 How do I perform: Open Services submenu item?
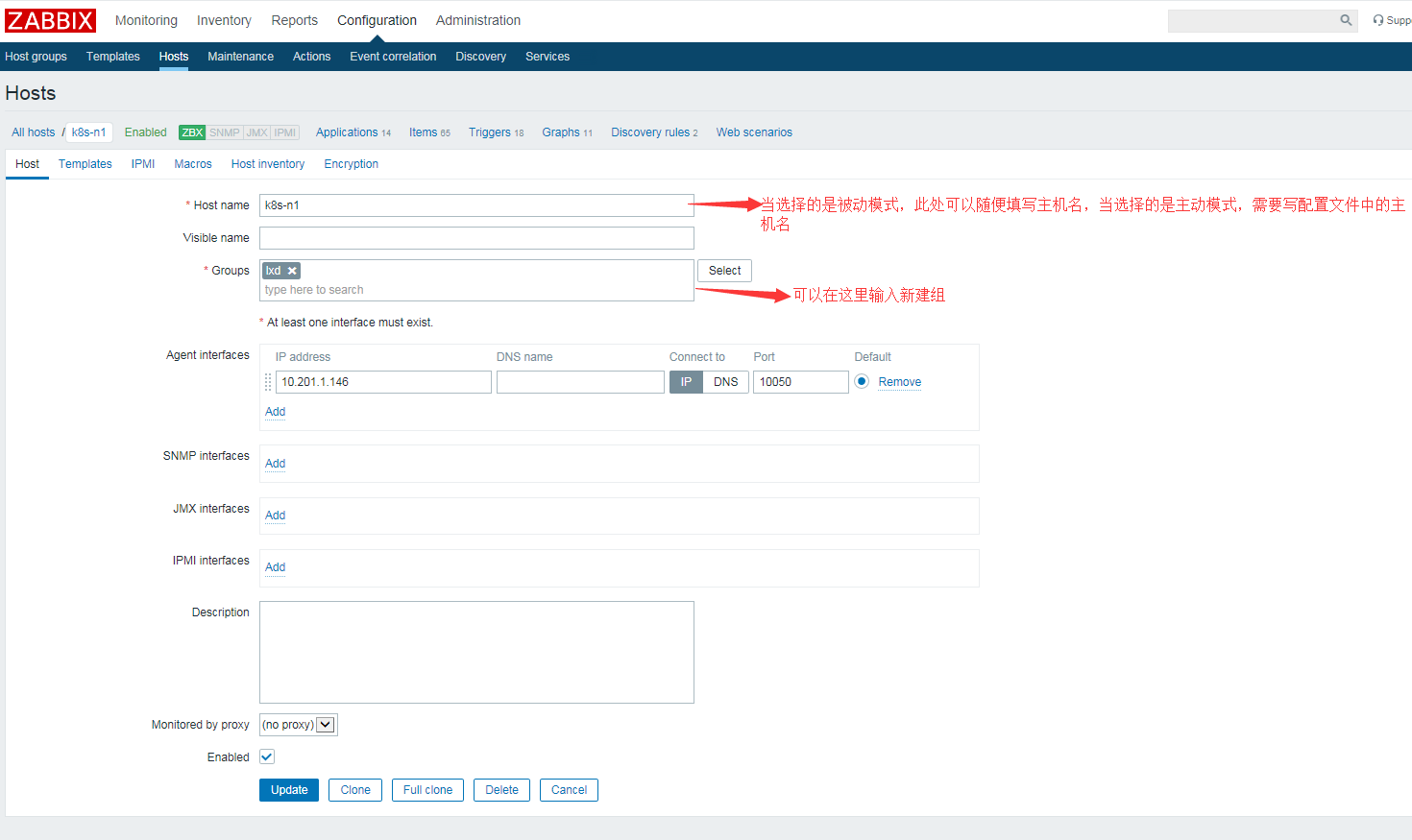548,57
